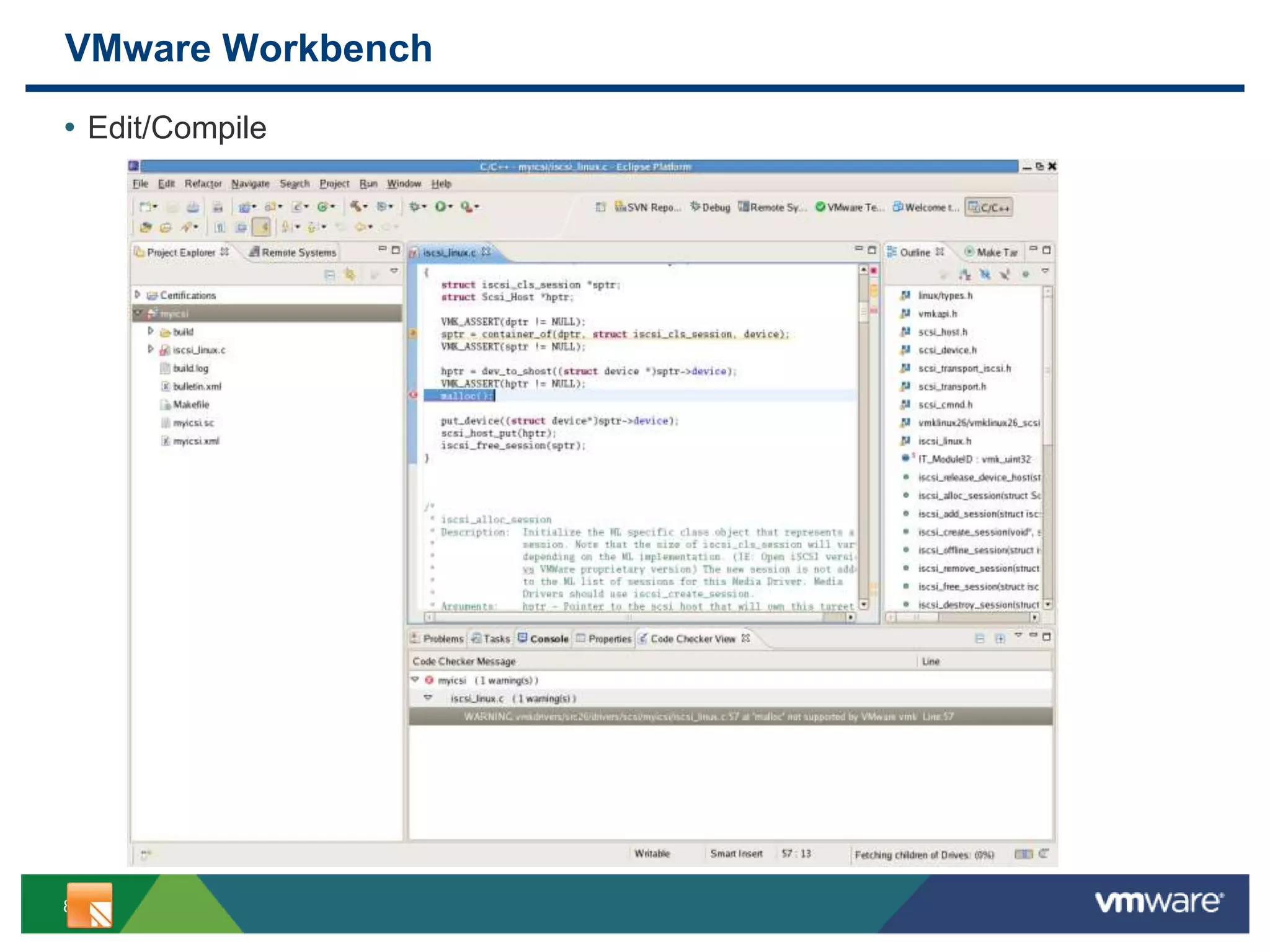Switch to the Remote Systems tab
Screen dimensions: 1270x952
[293, 252]
